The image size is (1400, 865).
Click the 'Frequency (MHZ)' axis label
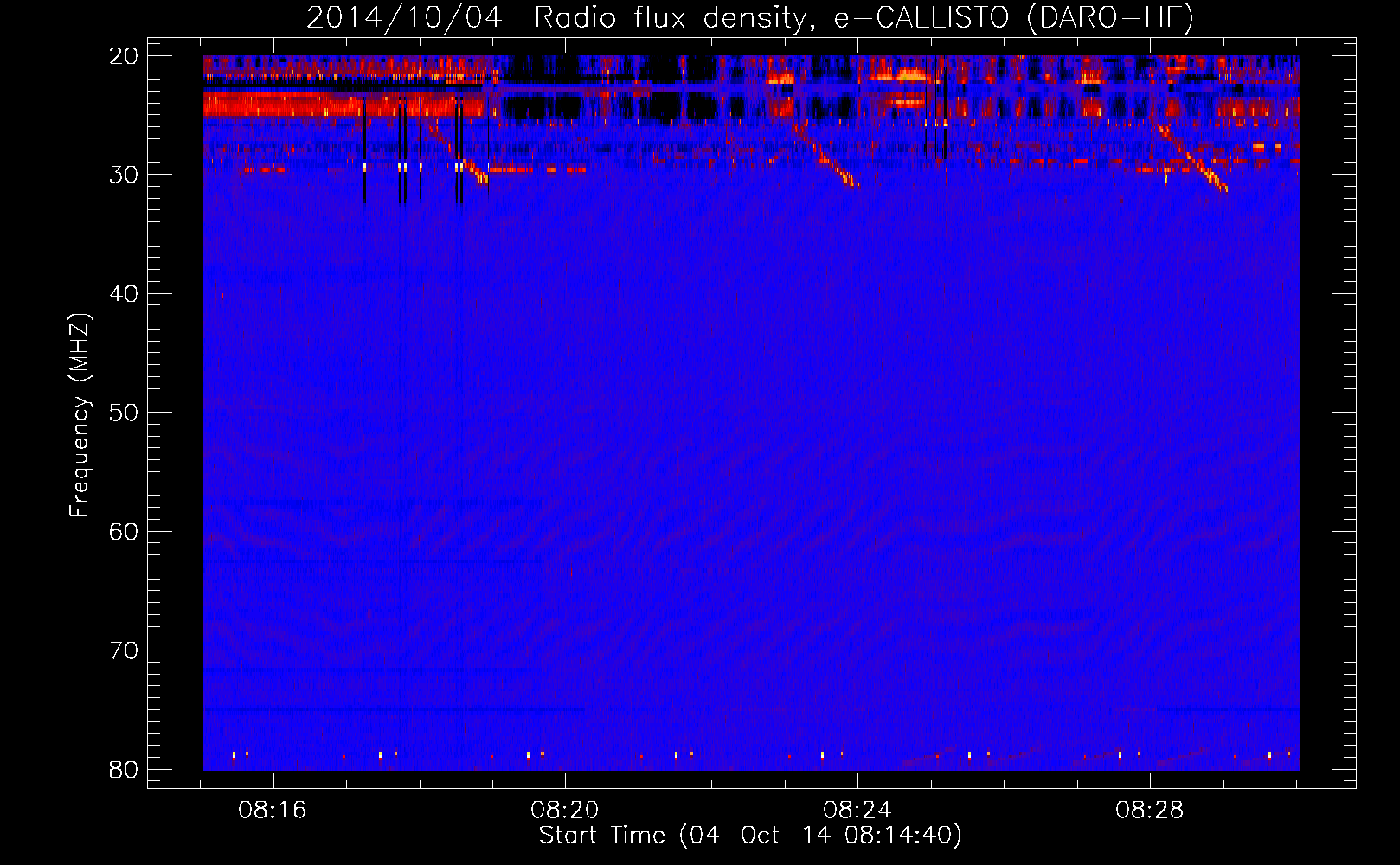pos(80,415)
